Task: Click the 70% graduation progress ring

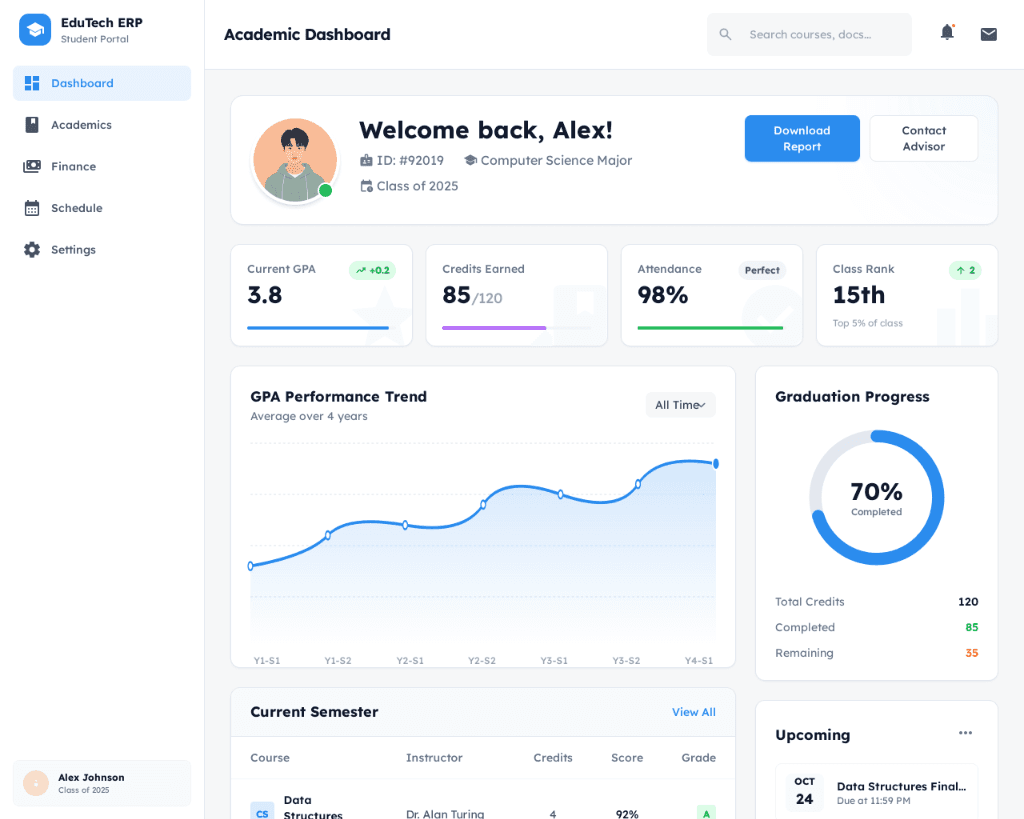Action: pos(876,497)
